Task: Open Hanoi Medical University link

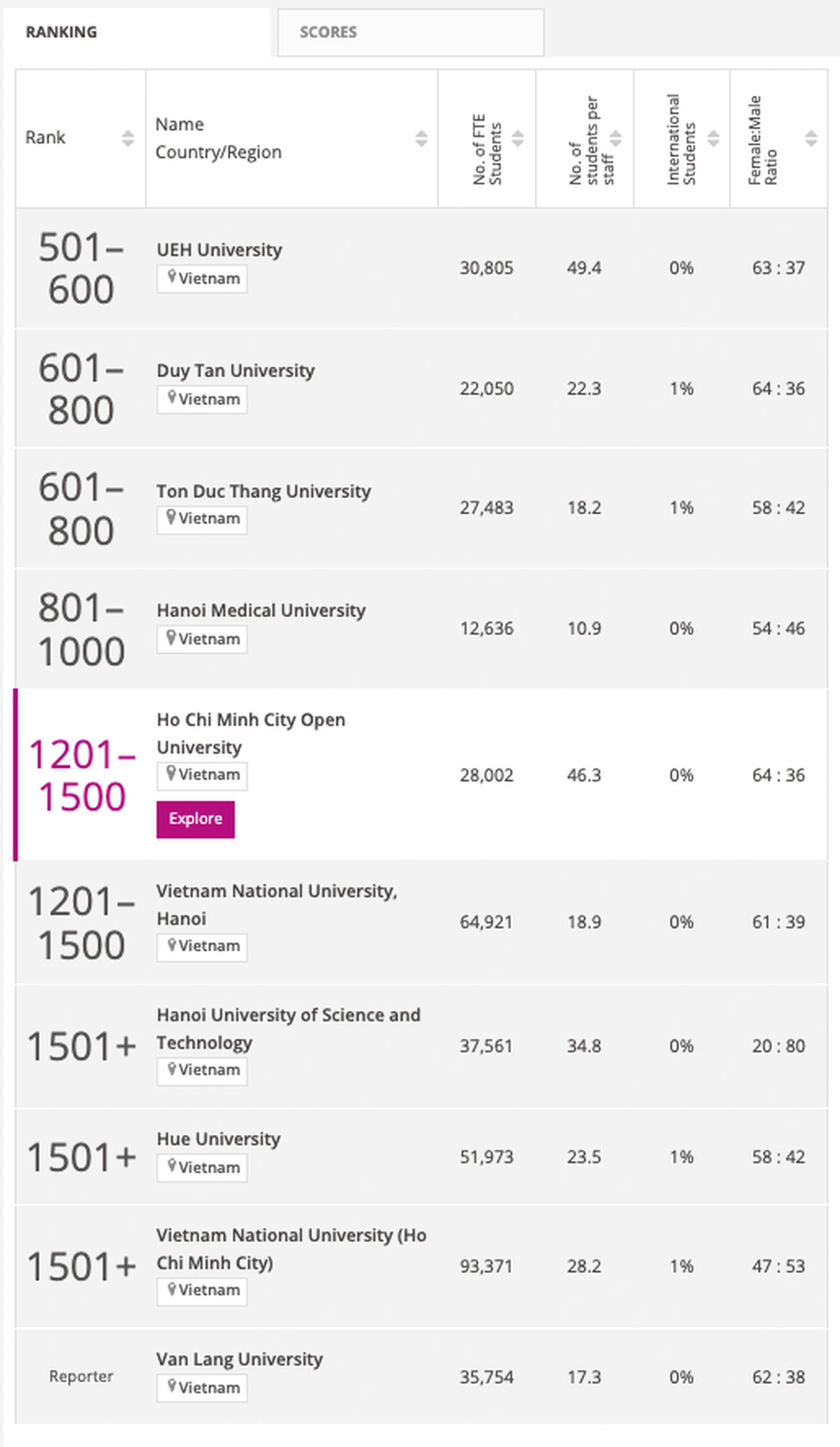Action: click(x=261, y=610)
